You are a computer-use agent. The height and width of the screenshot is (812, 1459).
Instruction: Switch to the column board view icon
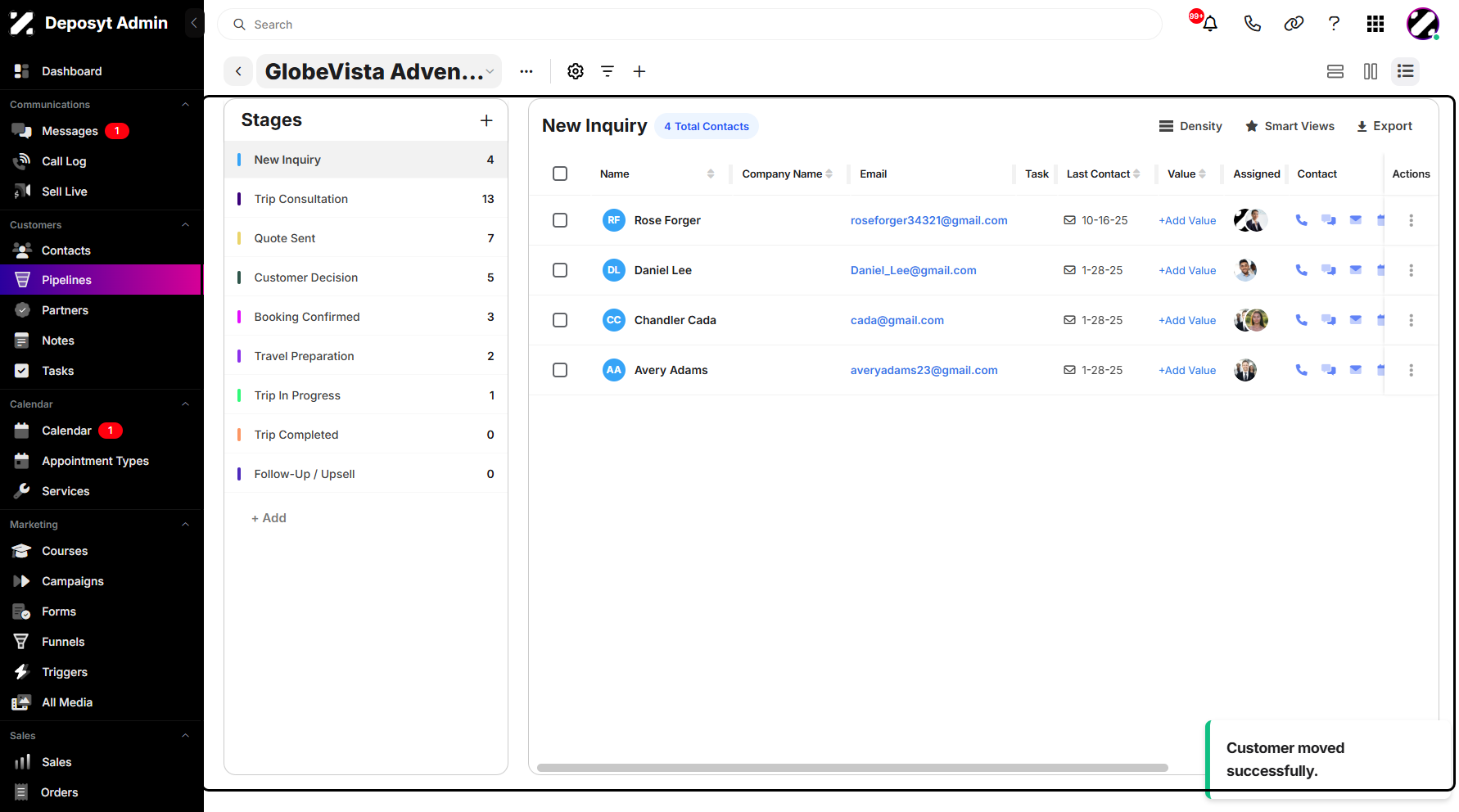tap(1371, 71)
